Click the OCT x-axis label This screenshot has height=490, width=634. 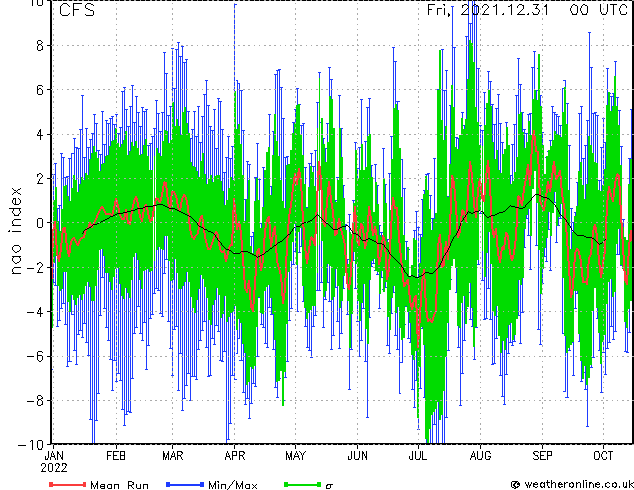603,456
